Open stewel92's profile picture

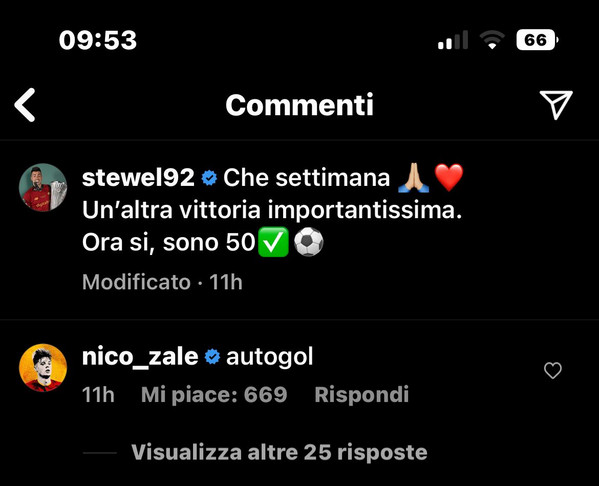(x=43, y=188)
